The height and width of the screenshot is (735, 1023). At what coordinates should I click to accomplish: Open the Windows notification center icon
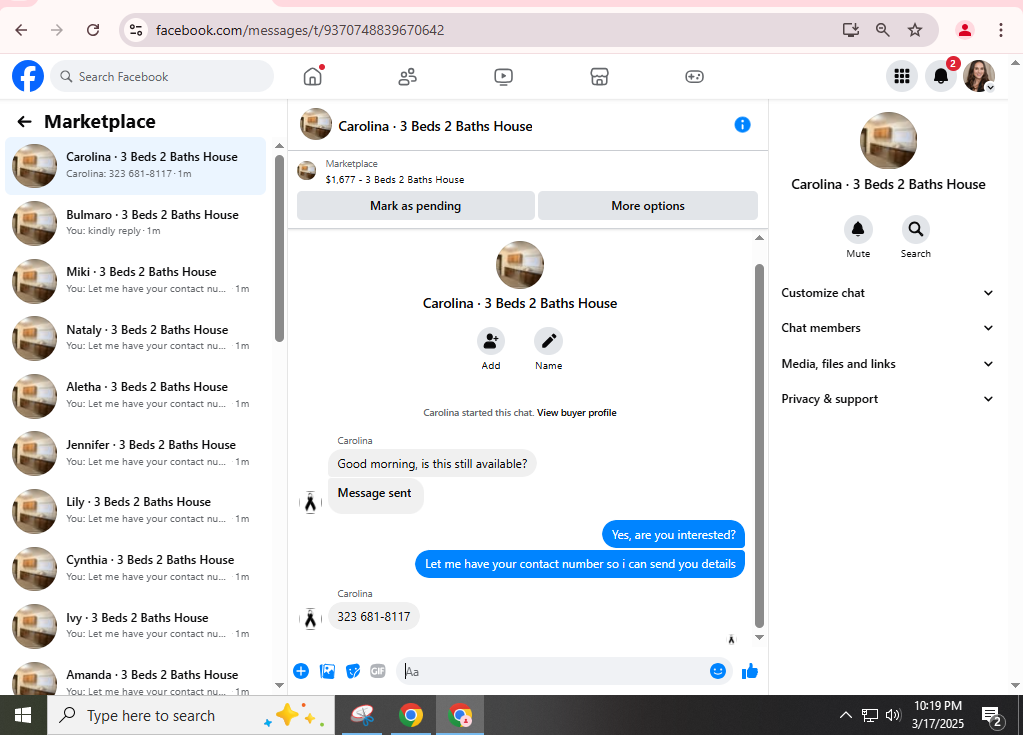pos(992,716)
